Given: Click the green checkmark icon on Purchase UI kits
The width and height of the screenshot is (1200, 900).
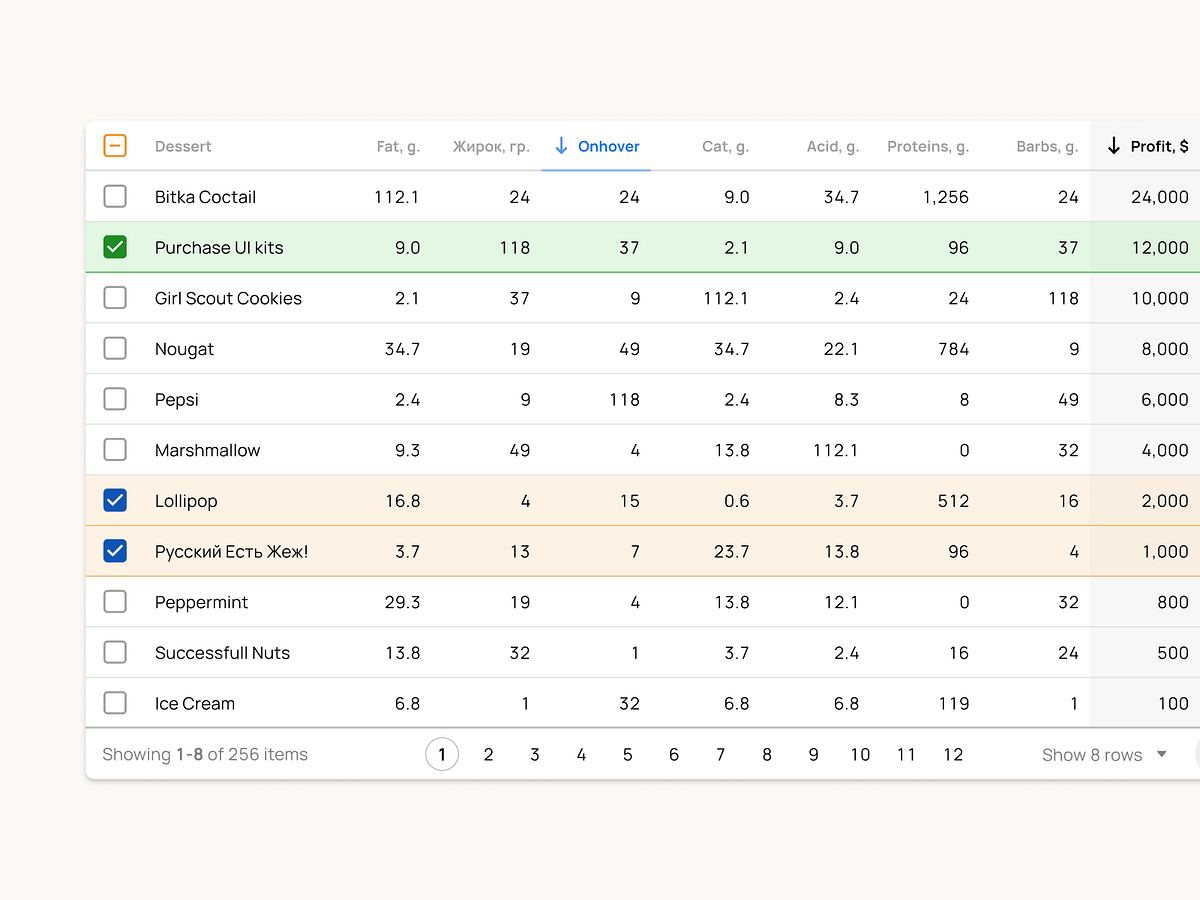Looking at the screenshot, I should click(x=115, y=247).
